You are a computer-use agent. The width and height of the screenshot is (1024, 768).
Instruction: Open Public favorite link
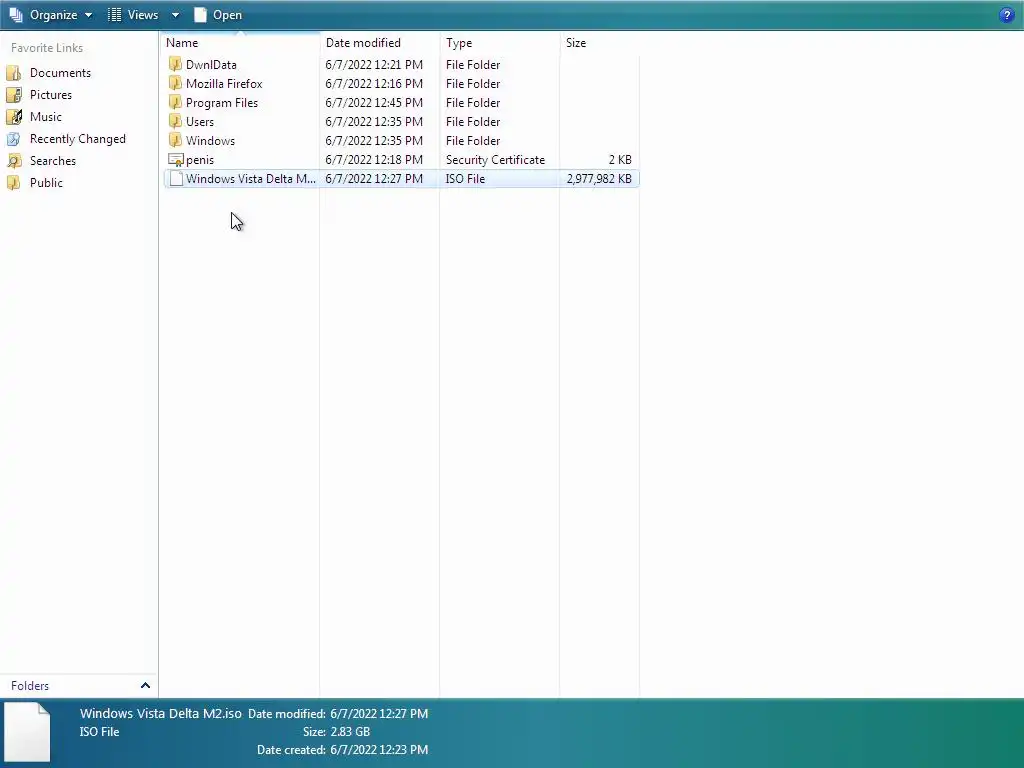pyautogui.click(x=46, y=183)
